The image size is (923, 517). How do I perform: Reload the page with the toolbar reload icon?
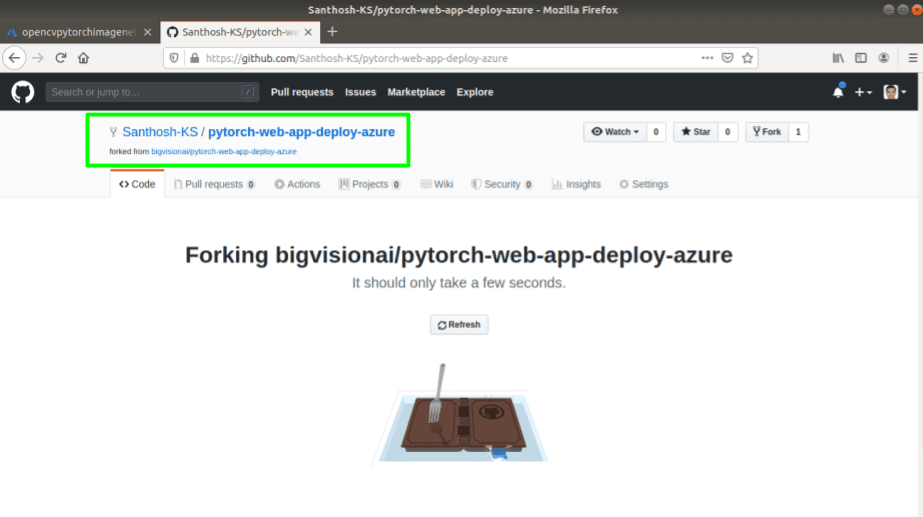point(61,58)
